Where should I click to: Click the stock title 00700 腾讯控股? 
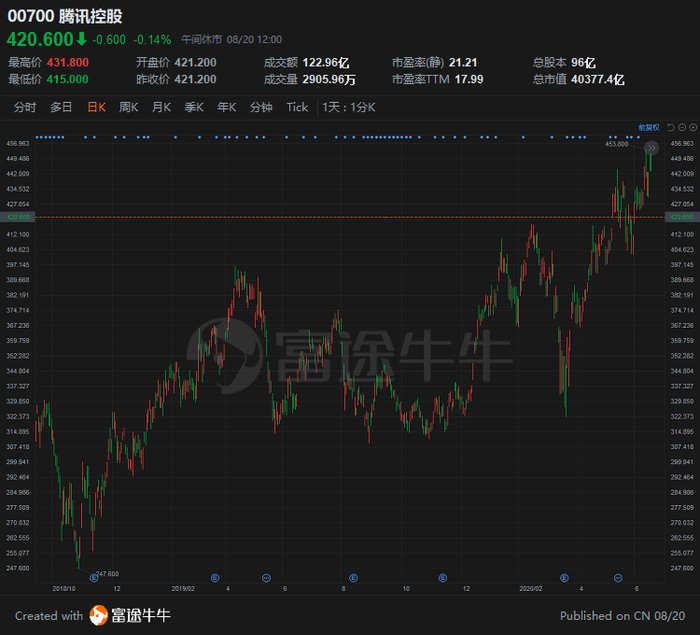coord(65,16)
